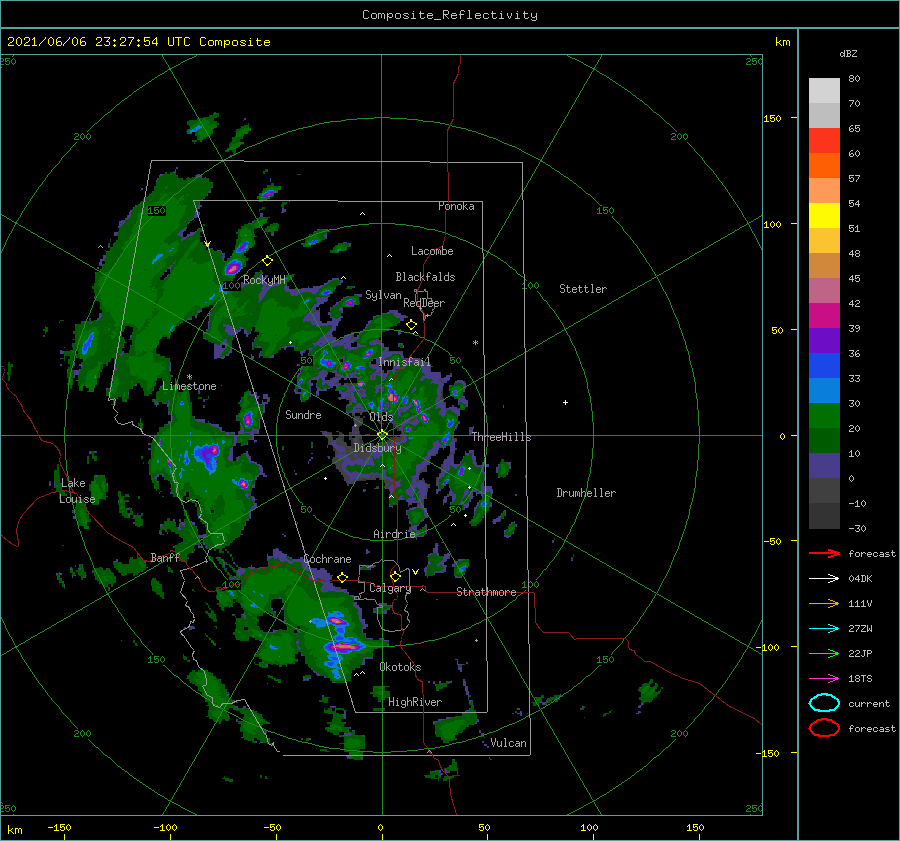Click the Olds town label
The height and width of the screenshot is (841, 900).
(x=381, y=416)
